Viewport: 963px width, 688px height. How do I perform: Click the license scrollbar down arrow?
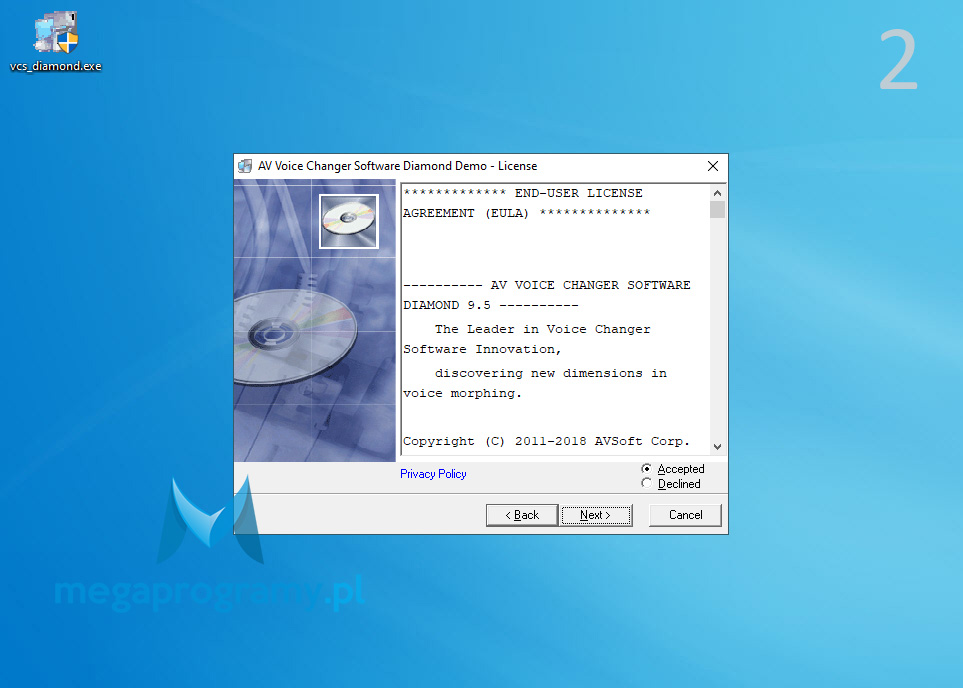click(x=717, y=447)
